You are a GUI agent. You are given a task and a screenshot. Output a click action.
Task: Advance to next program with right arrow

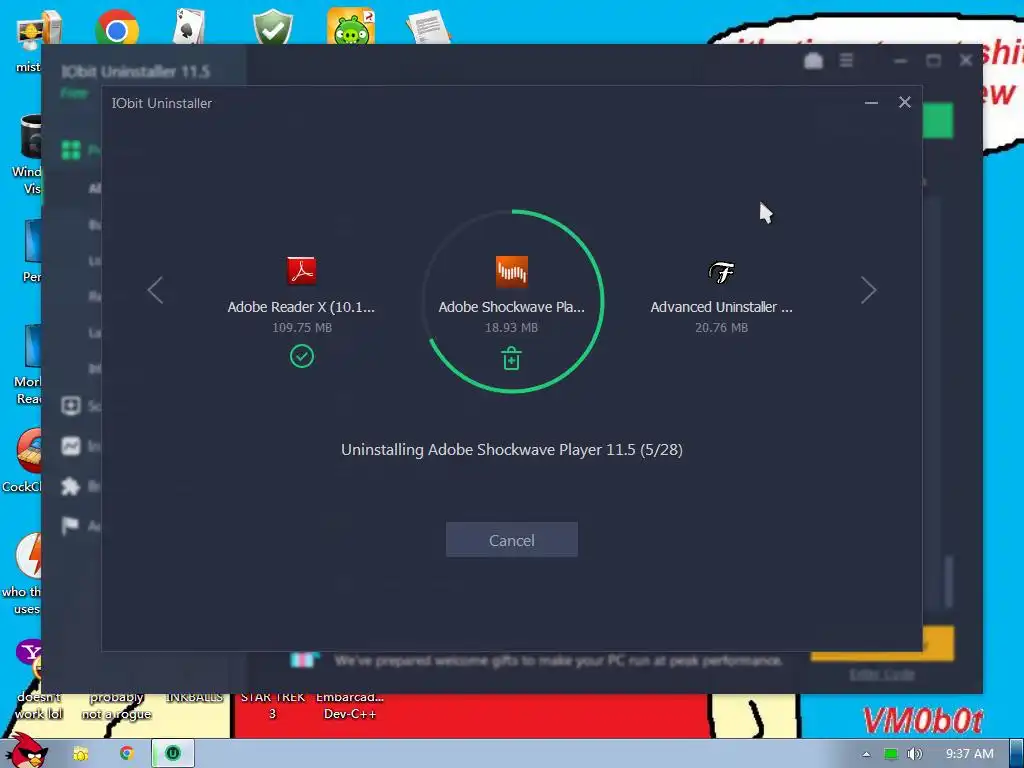click(868, 290)
